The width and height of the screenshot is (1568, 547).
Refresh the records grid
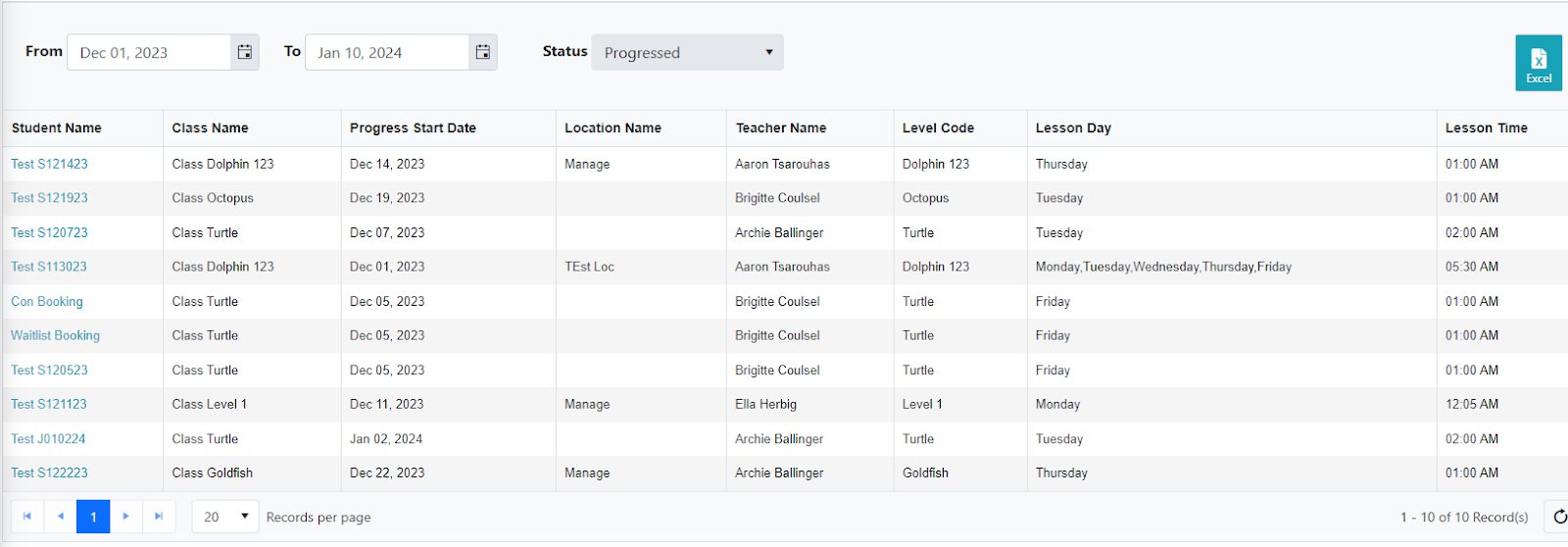click(x=1558, y=517)
